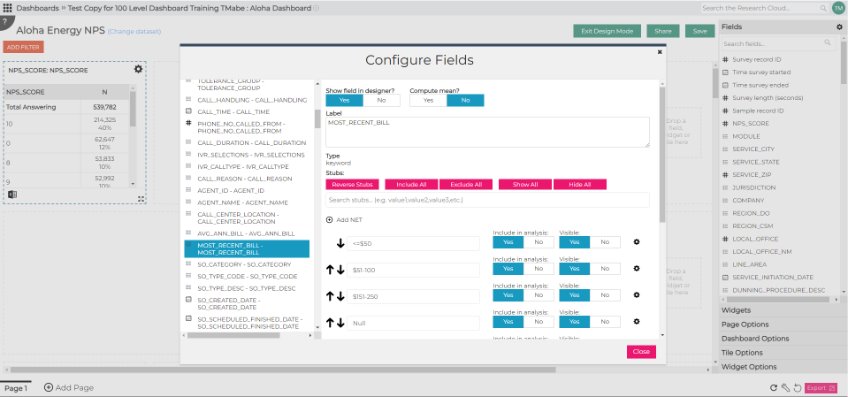Click the Search stubs input field
848x397 pixels.
coord(487,200)
